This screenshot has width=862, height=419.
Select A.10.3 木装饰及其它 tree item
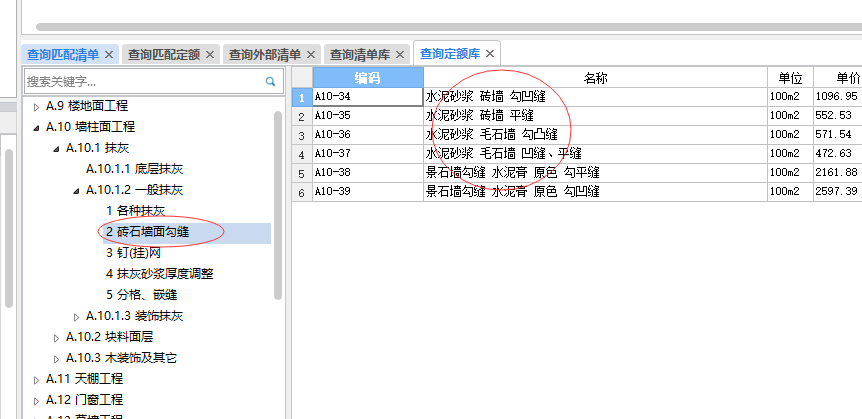pyautogui.click(x=121, y=359)
